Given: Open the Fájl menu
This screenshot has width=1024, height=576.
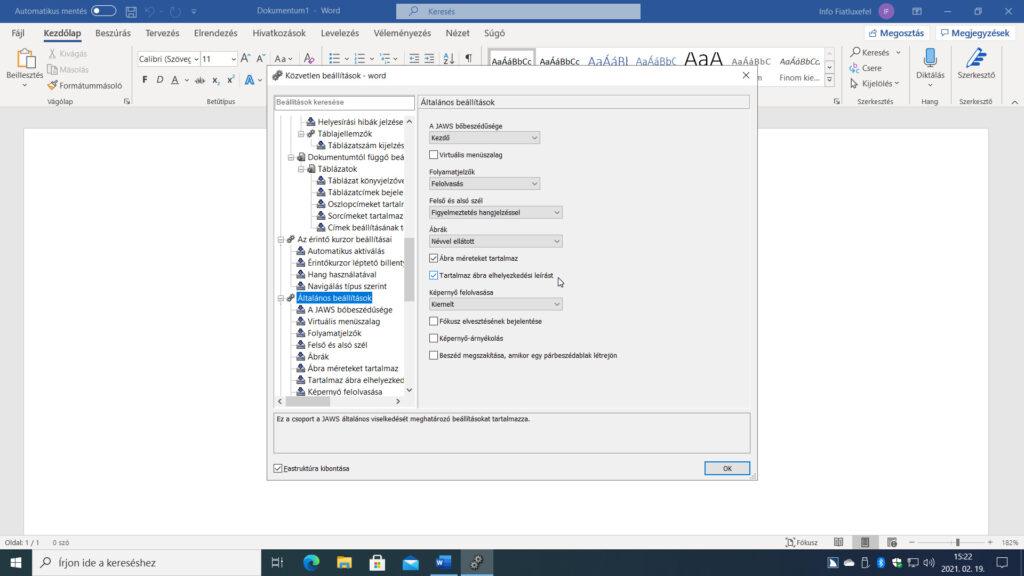Looking at the screenshot, I should click(x=18, y=33).
